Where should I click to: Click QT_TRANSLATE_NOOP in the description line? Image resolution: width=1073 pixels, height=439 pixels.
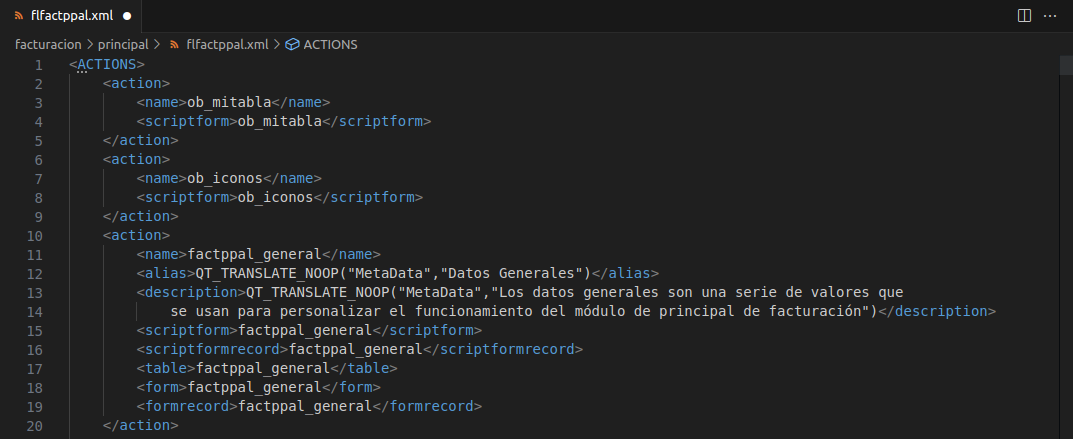(318, 292)
